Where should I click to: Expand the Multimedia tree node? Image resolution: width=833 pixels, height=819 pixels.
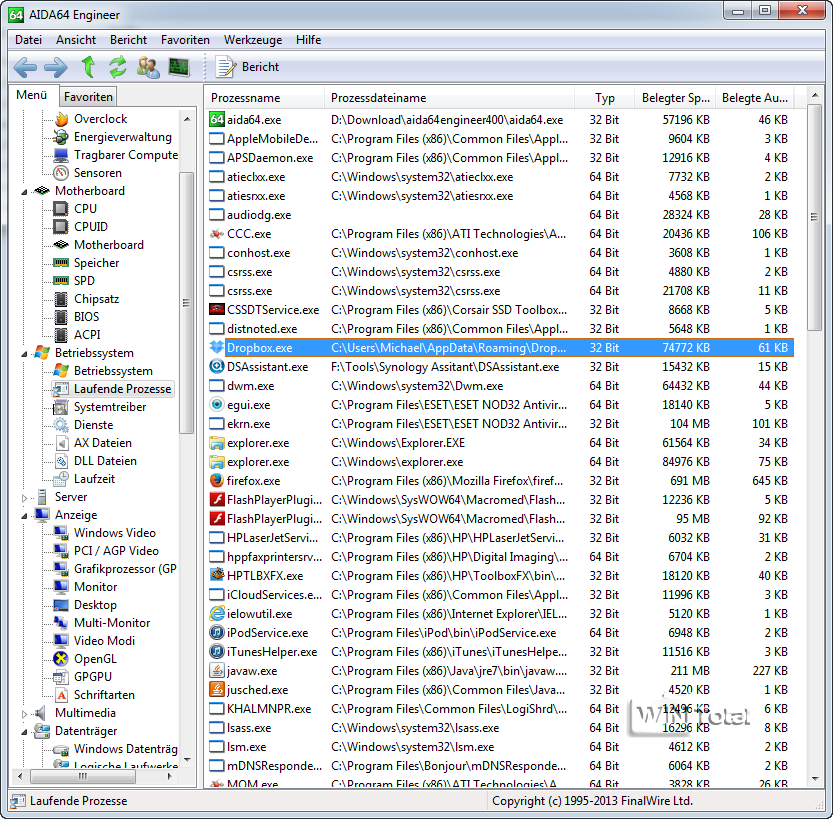[26, 713]
